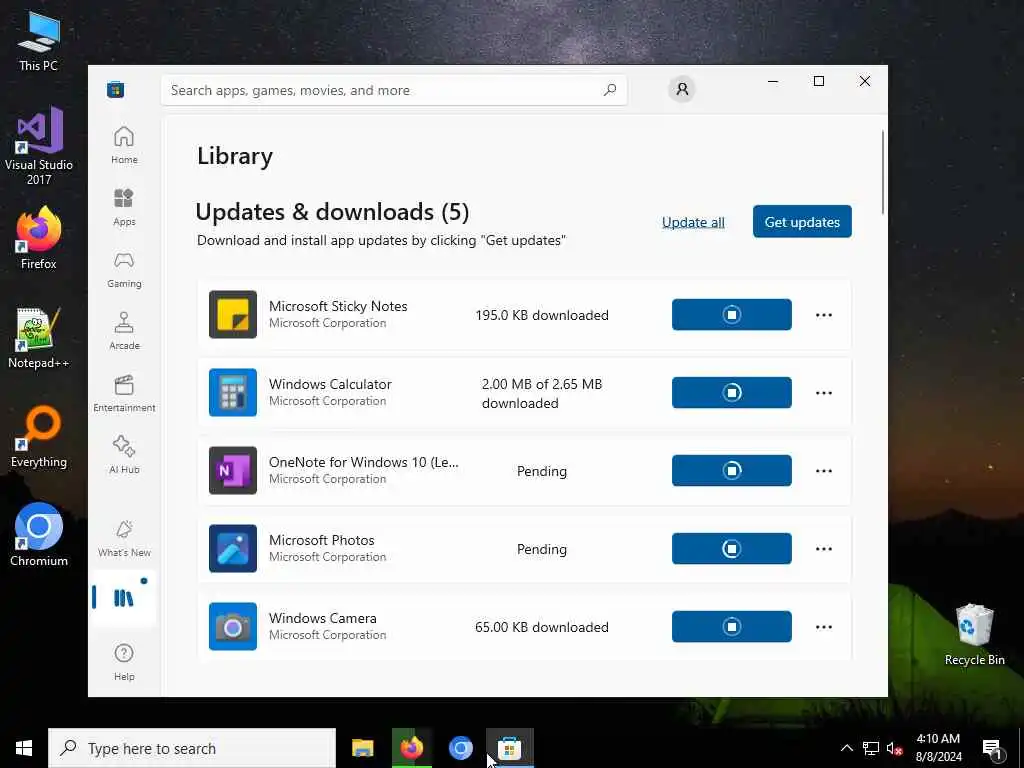The height and width of the screenshot is (768, 1024).
Task: Open the Windows Start menu
Action: (x=24, y=748)
